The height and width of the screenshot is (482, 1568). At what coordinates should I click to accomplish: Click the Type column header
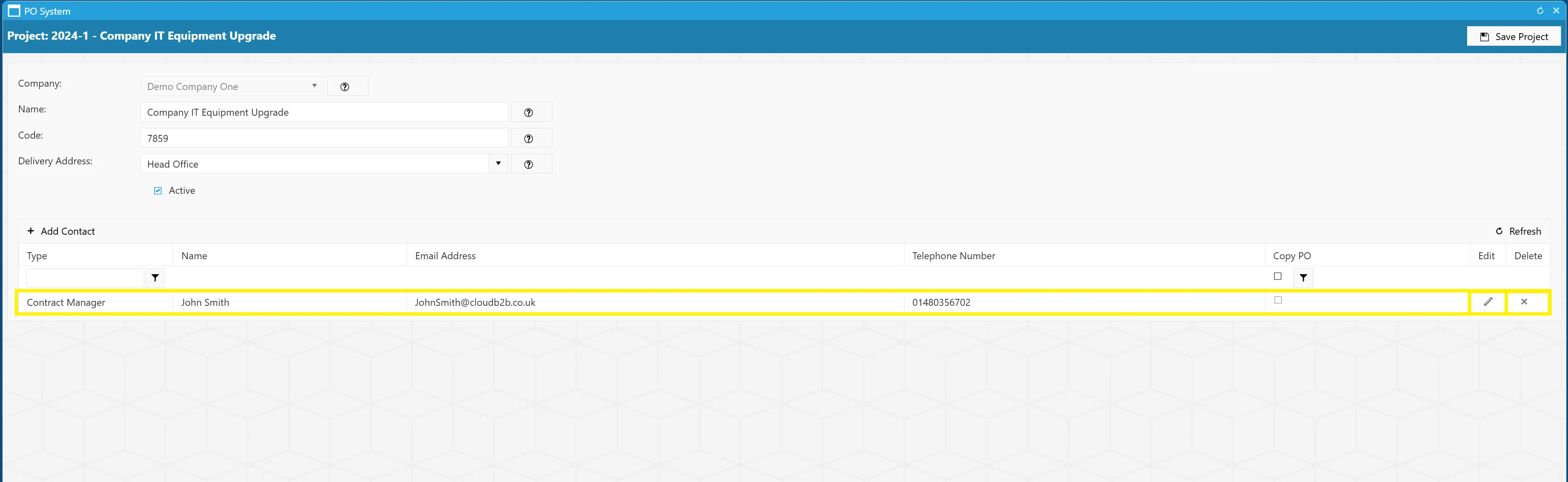pyautogui.click(x=96, y=256)
